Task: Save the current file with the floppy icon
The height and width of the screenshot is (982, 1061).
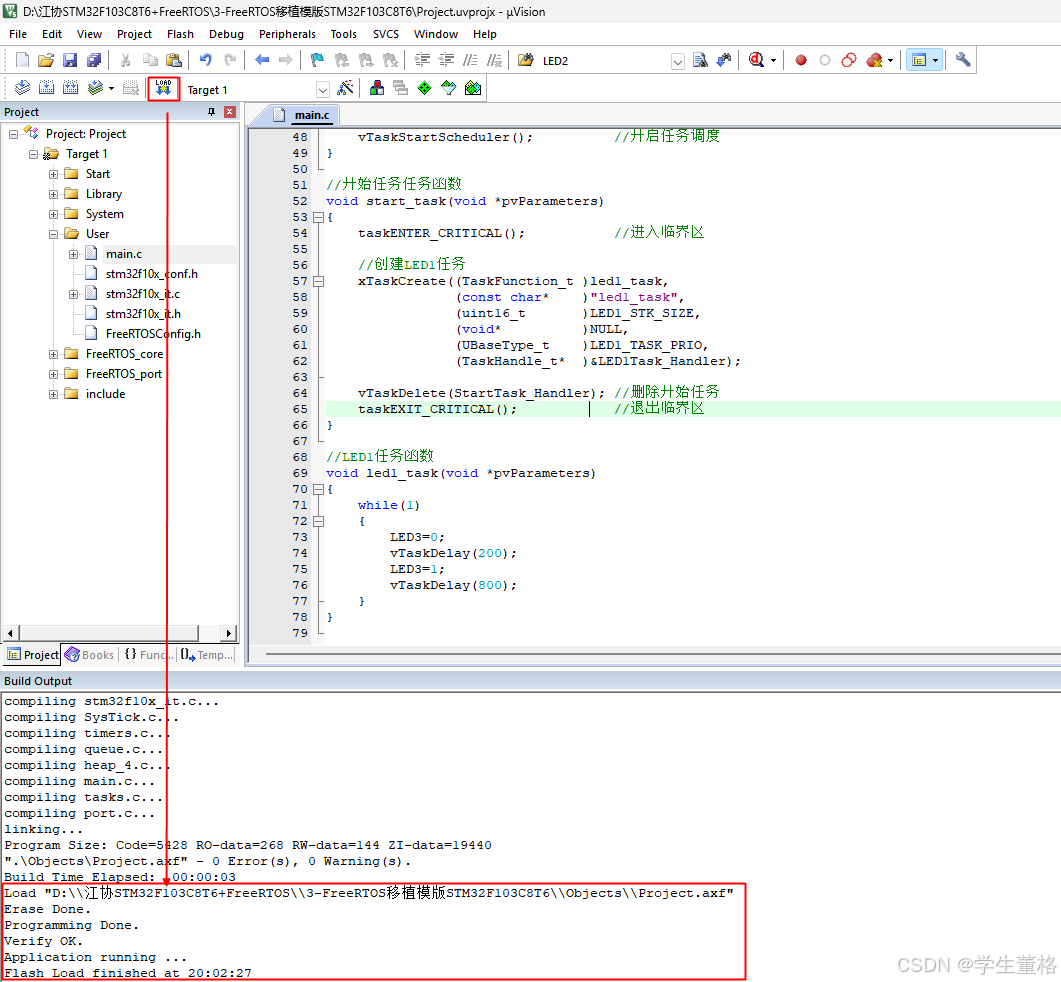Action: (x=70, y=60)
